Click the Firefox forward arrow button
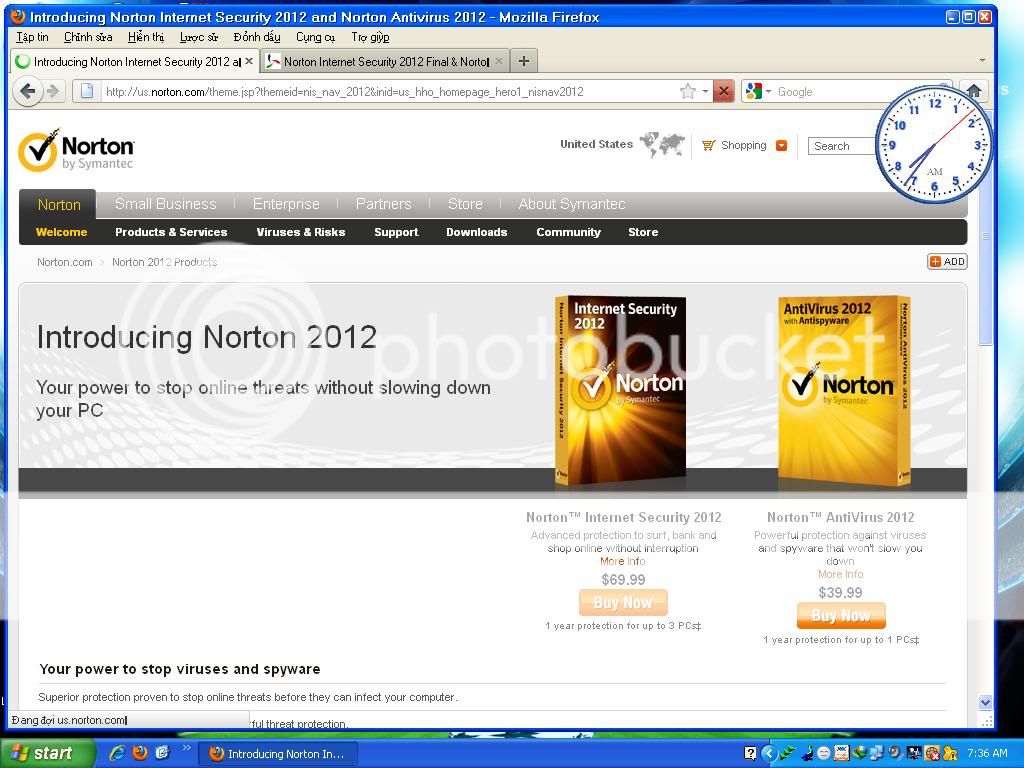This screenshot has width=1024, height=768. pos(54,91)
